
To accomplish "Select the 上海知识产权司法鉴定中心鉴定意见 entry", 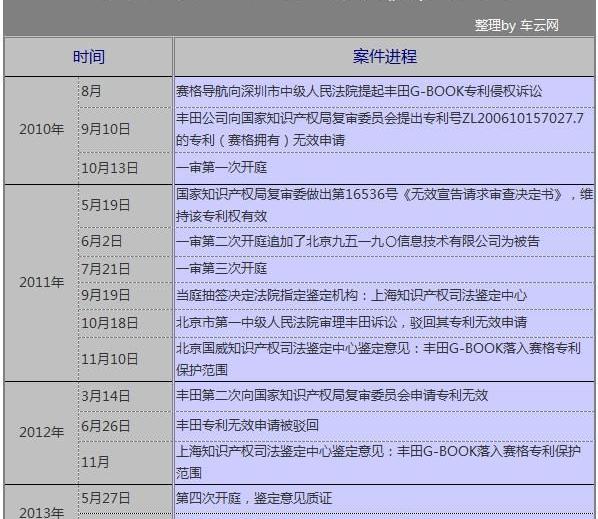I will 384,463.
